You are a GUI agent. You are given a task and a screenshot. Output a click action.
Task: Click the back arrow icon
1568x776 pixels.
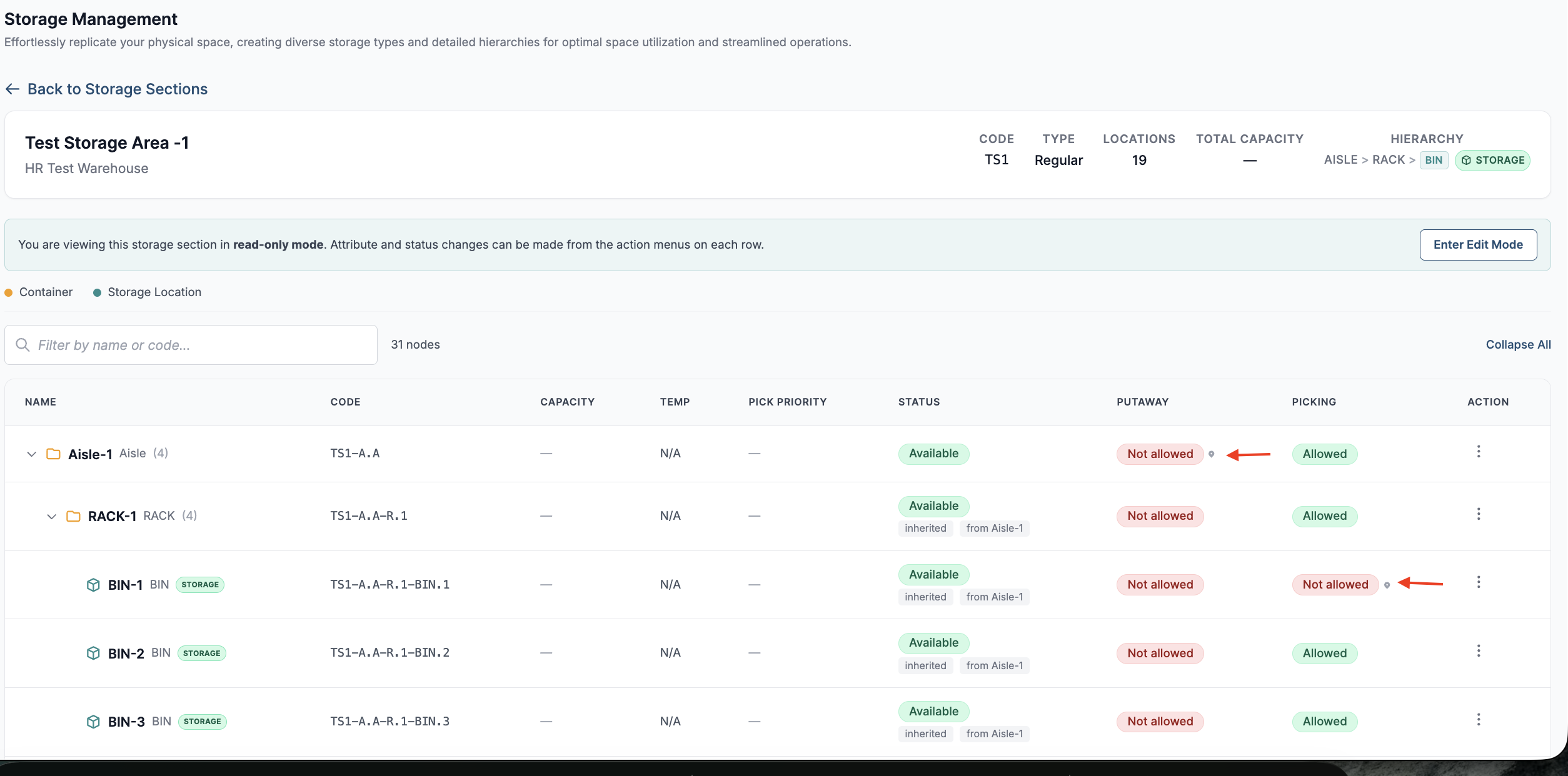tap(13, 89)
